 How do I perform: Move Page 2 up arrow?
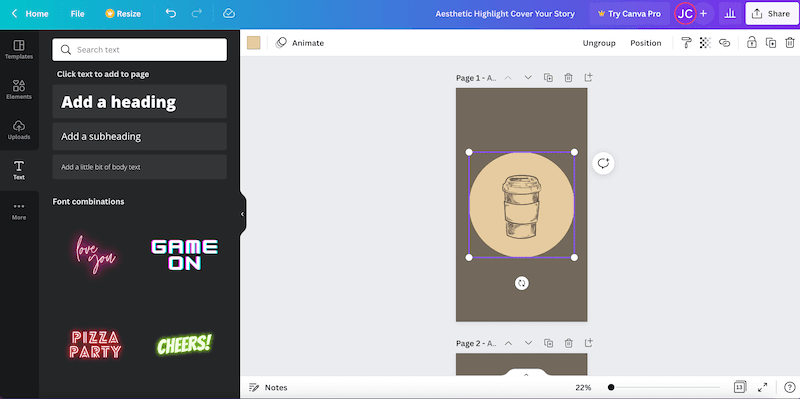[508, 343]
